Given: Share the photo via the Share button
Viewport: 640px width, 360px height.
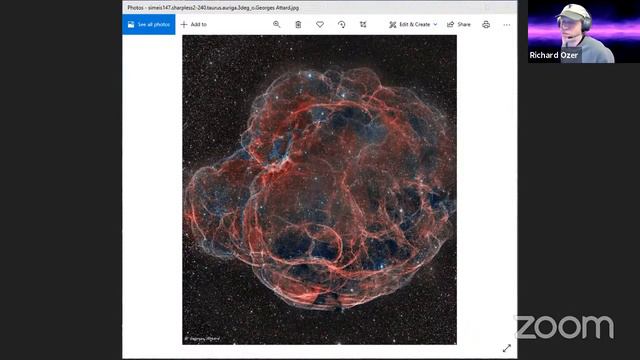Looking at the screenshot, I should [x=459, y=24].
